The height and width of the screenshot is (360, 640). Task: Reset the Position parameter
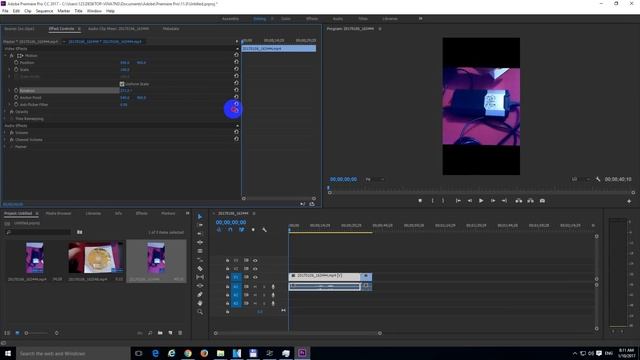[x=236, y=62]
